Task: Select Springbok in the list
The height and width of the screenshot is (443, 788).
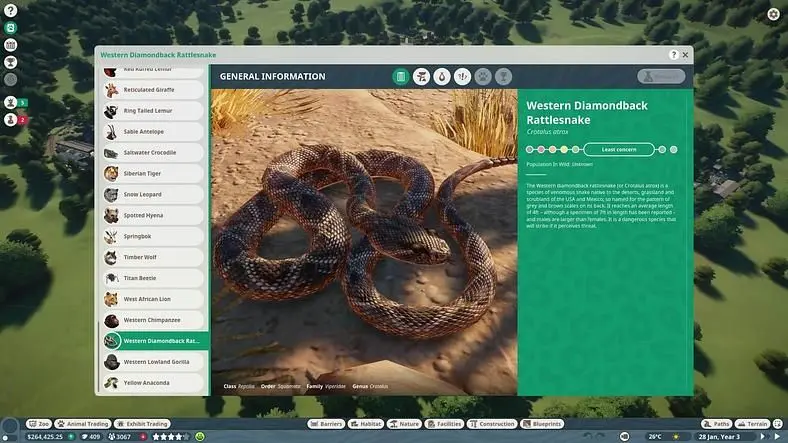Action: click(x=153, y=236)
